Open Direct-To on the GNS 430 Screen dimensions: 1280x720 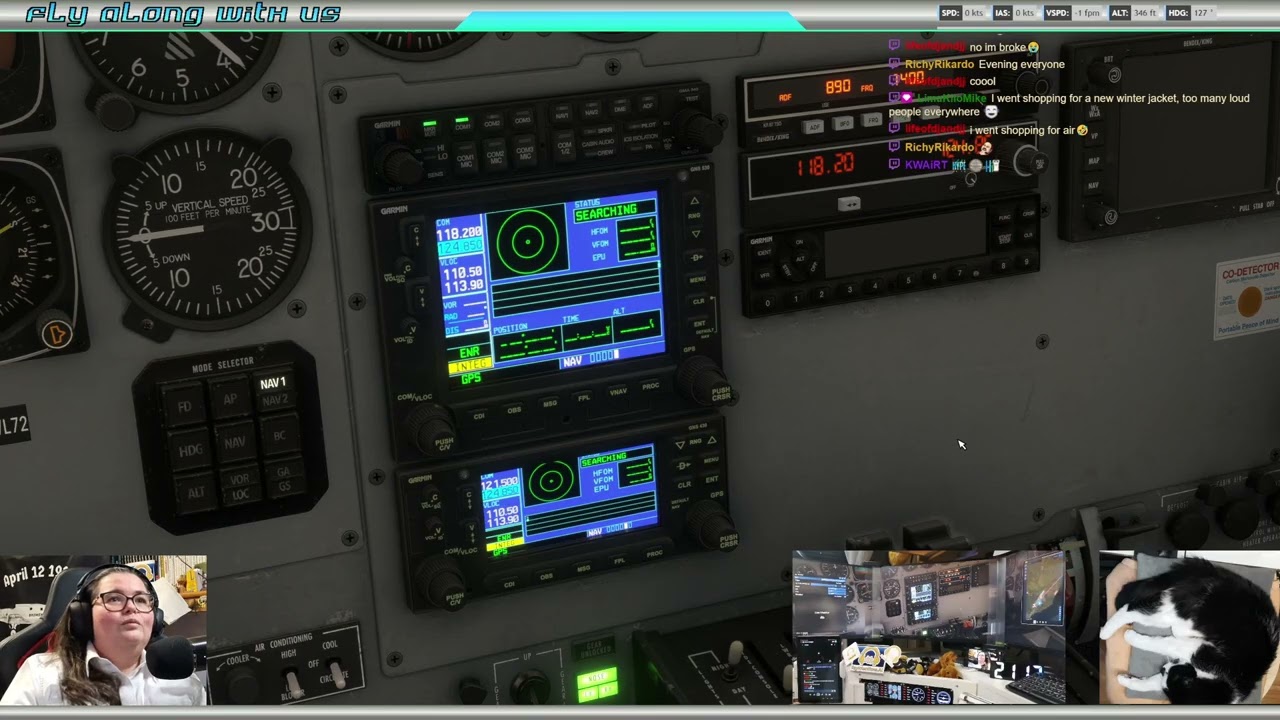click(x=682, y=466)
